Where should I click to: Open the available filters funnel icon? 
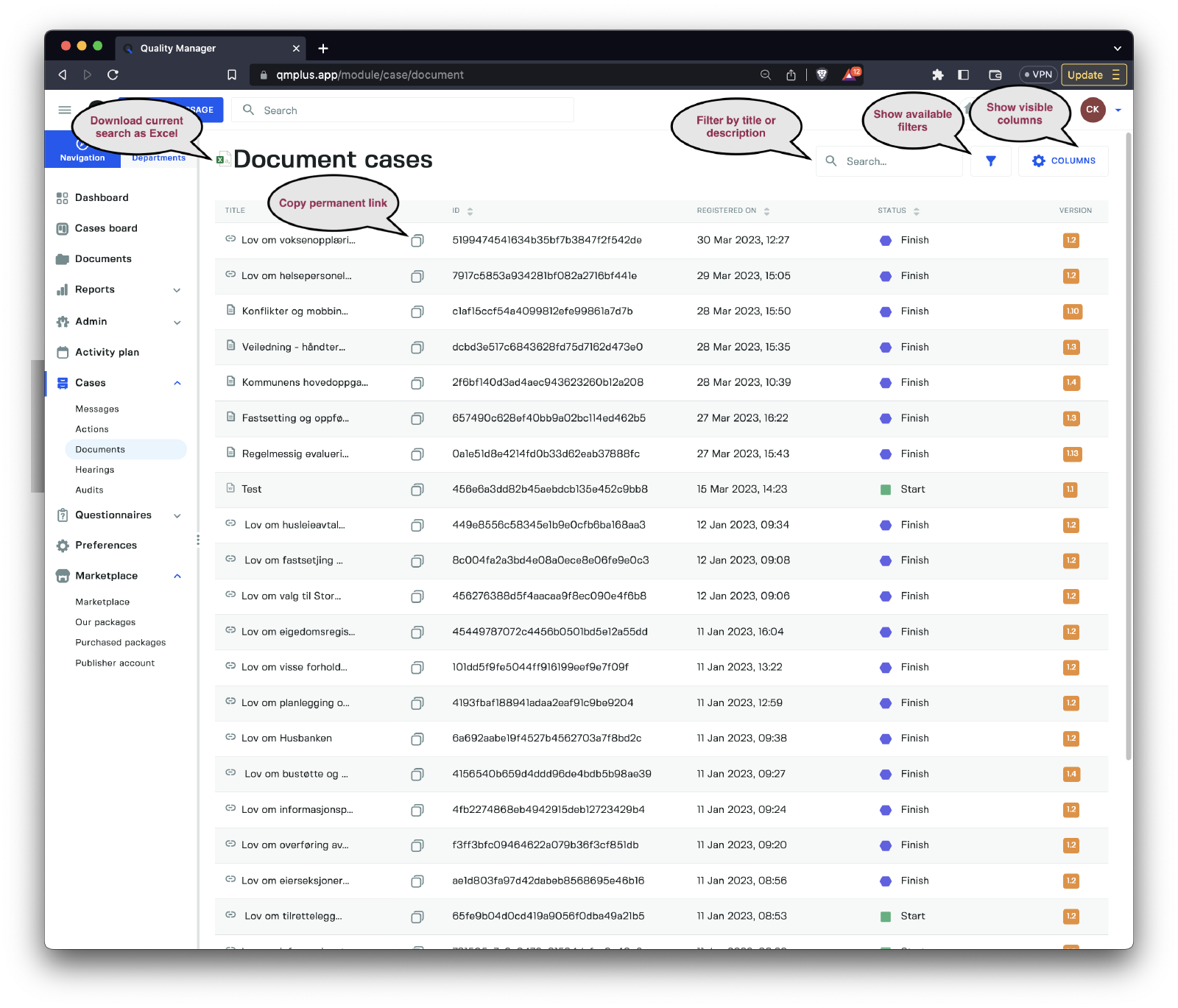[990, 161]
